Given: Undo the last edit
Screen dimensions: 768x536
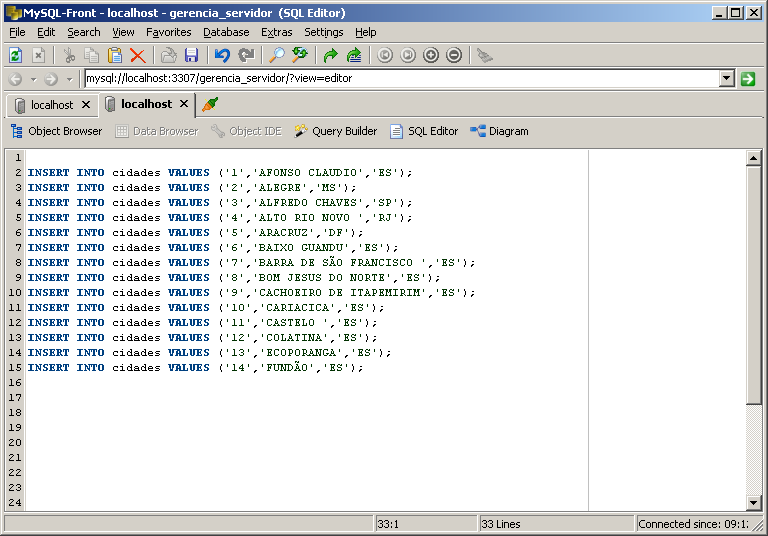Looking at the screenshot, I should 222,55.
